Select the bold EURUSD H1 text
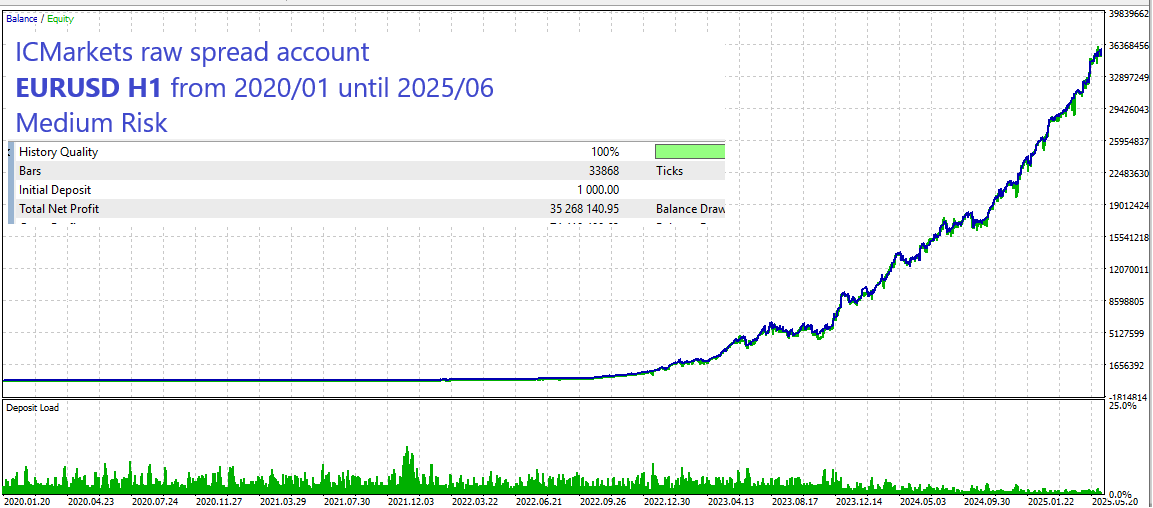Image resolution: width=1153 pixels, height=508 pixels. (x=88, y=88)
